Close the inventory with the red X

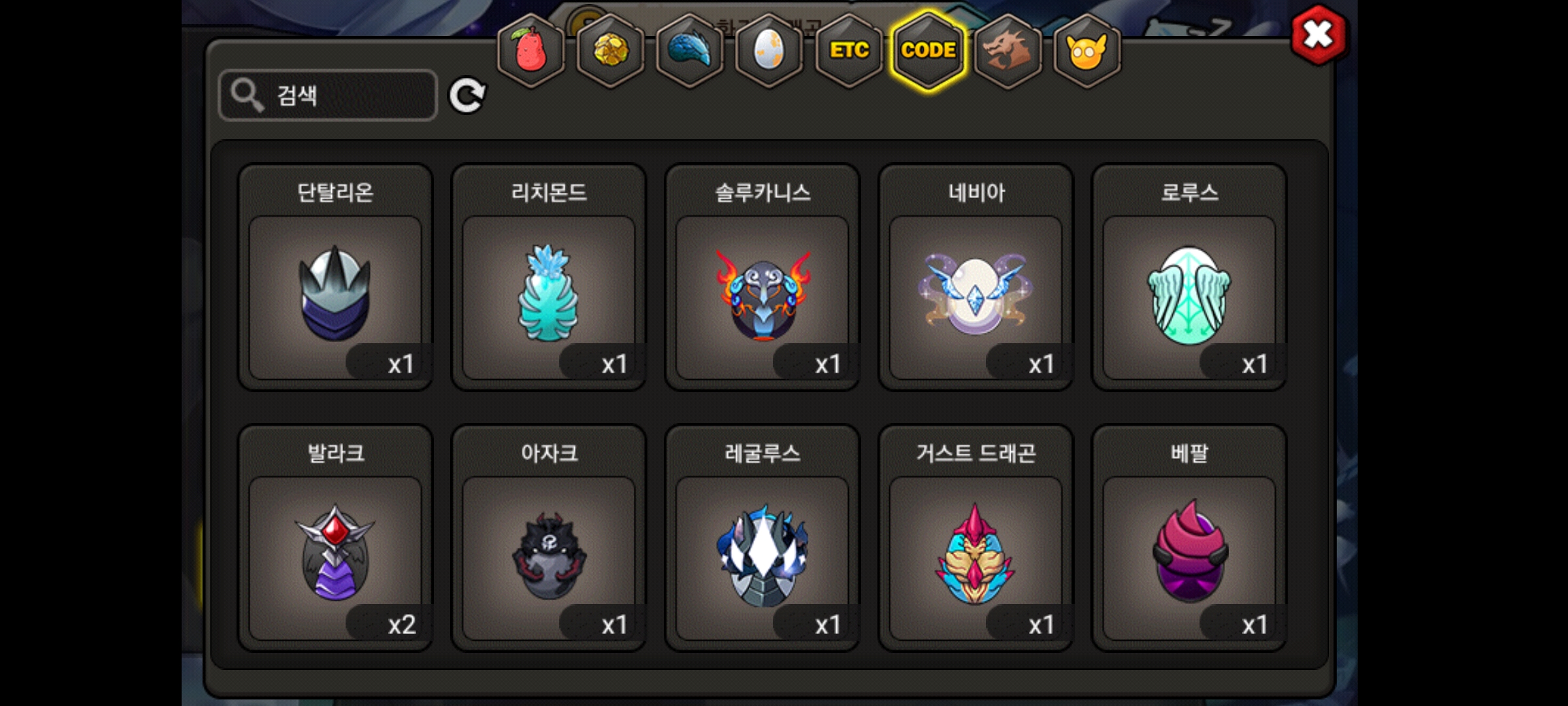[1318, 35]
